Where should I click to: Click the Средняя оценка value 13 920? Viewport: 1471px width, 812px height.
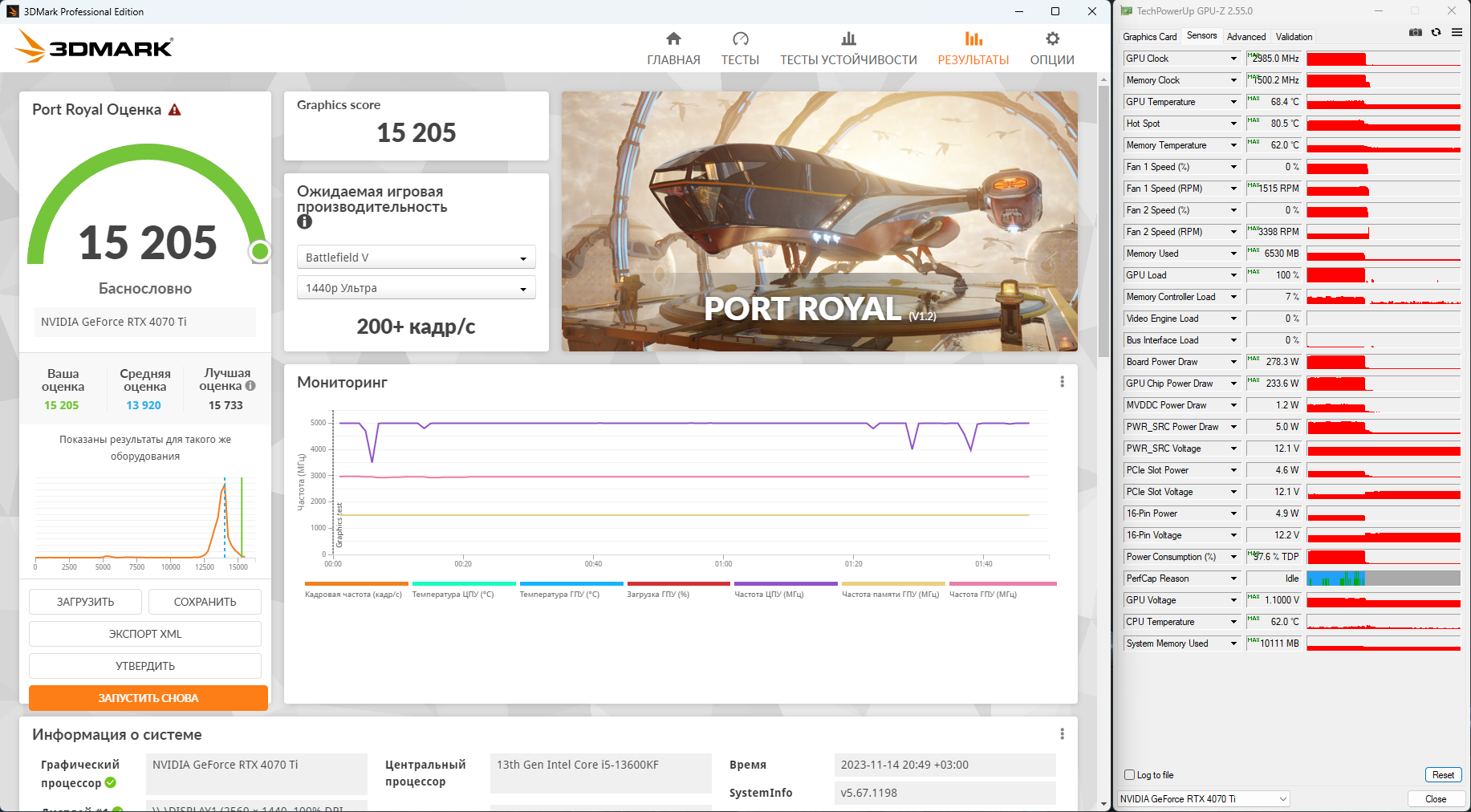[144, 405]
